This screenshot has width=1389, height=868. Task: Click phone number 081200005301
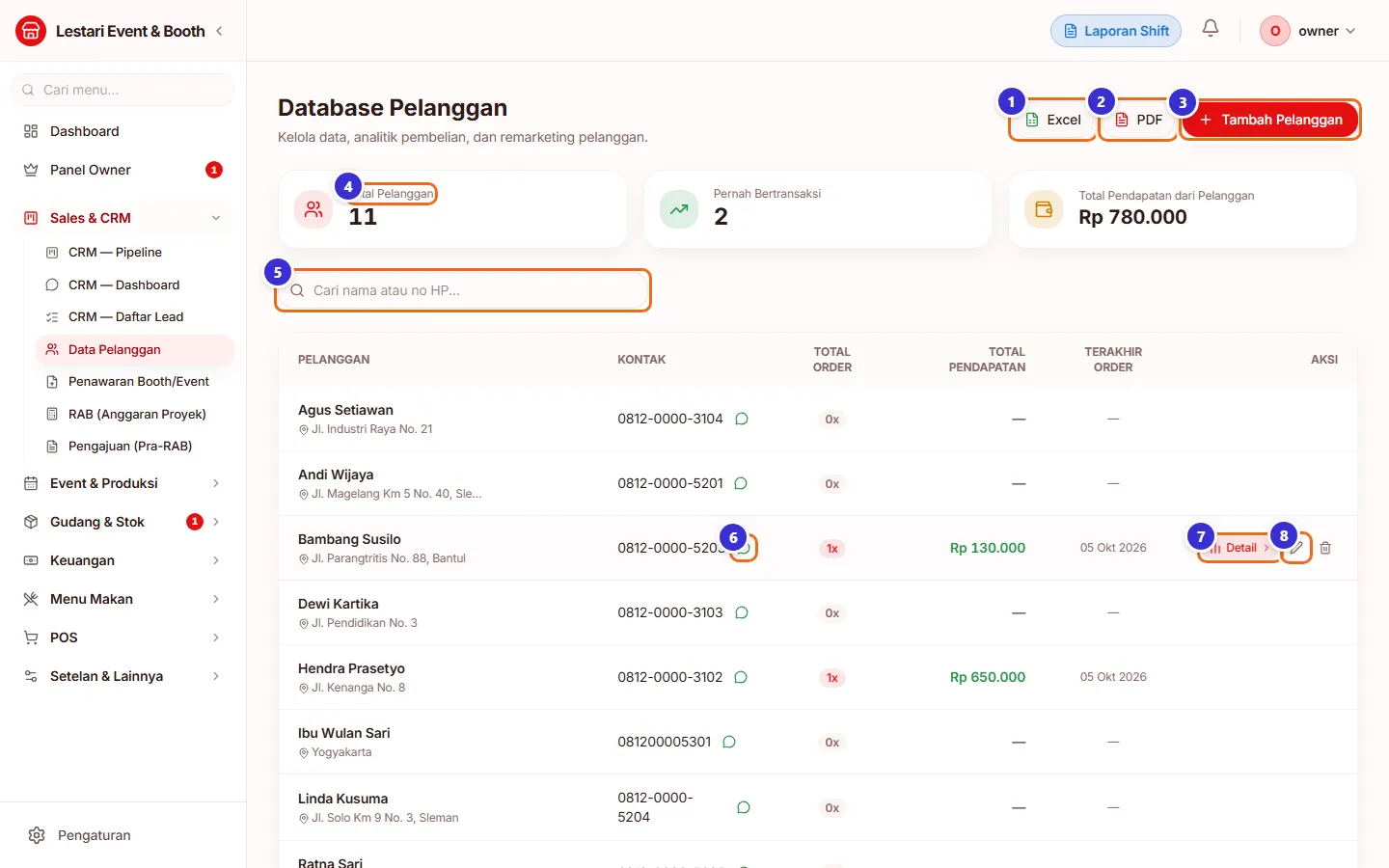pos(665,742)
